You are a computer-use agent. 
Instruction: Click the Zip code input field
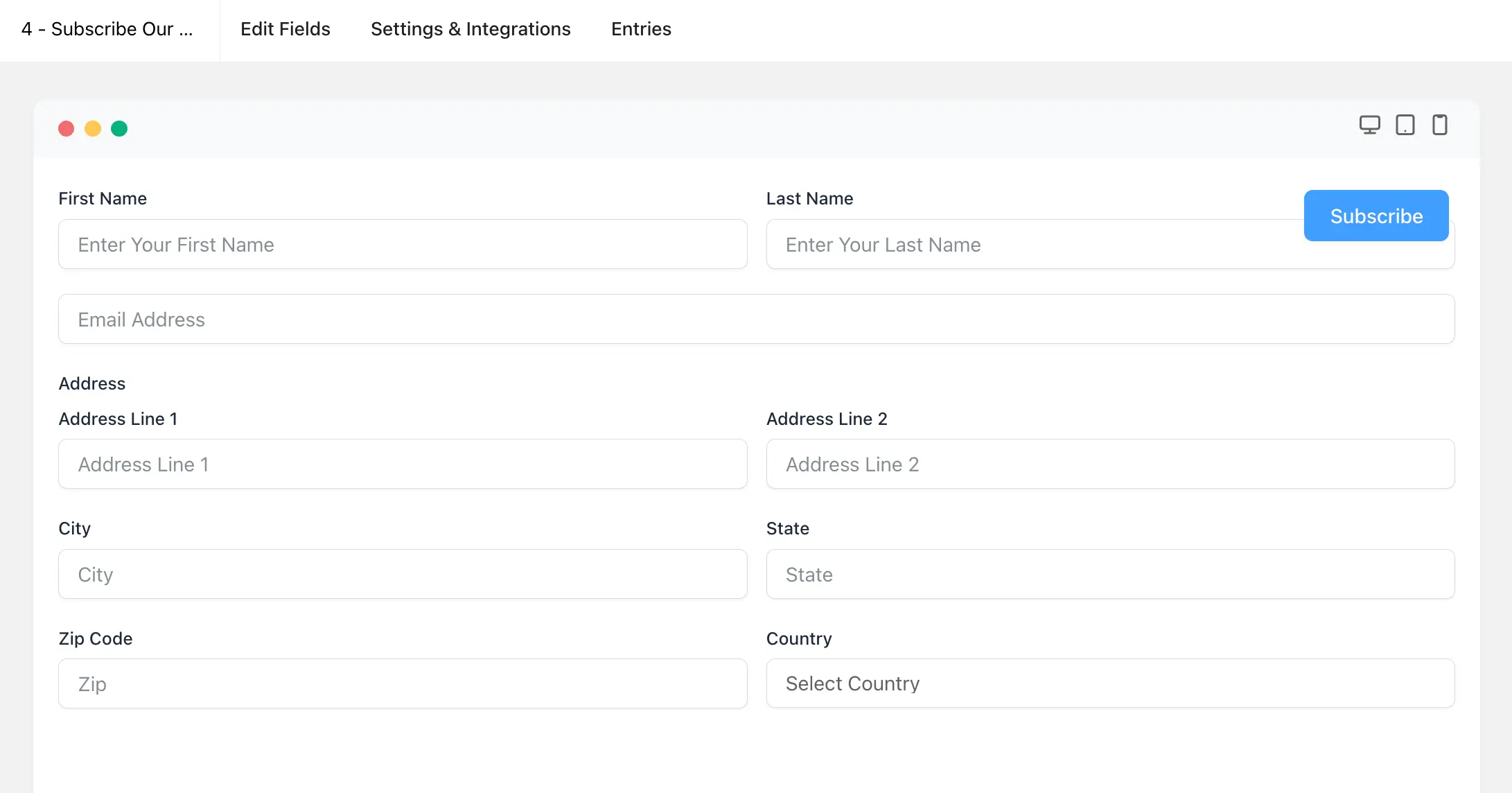[403, 683]
